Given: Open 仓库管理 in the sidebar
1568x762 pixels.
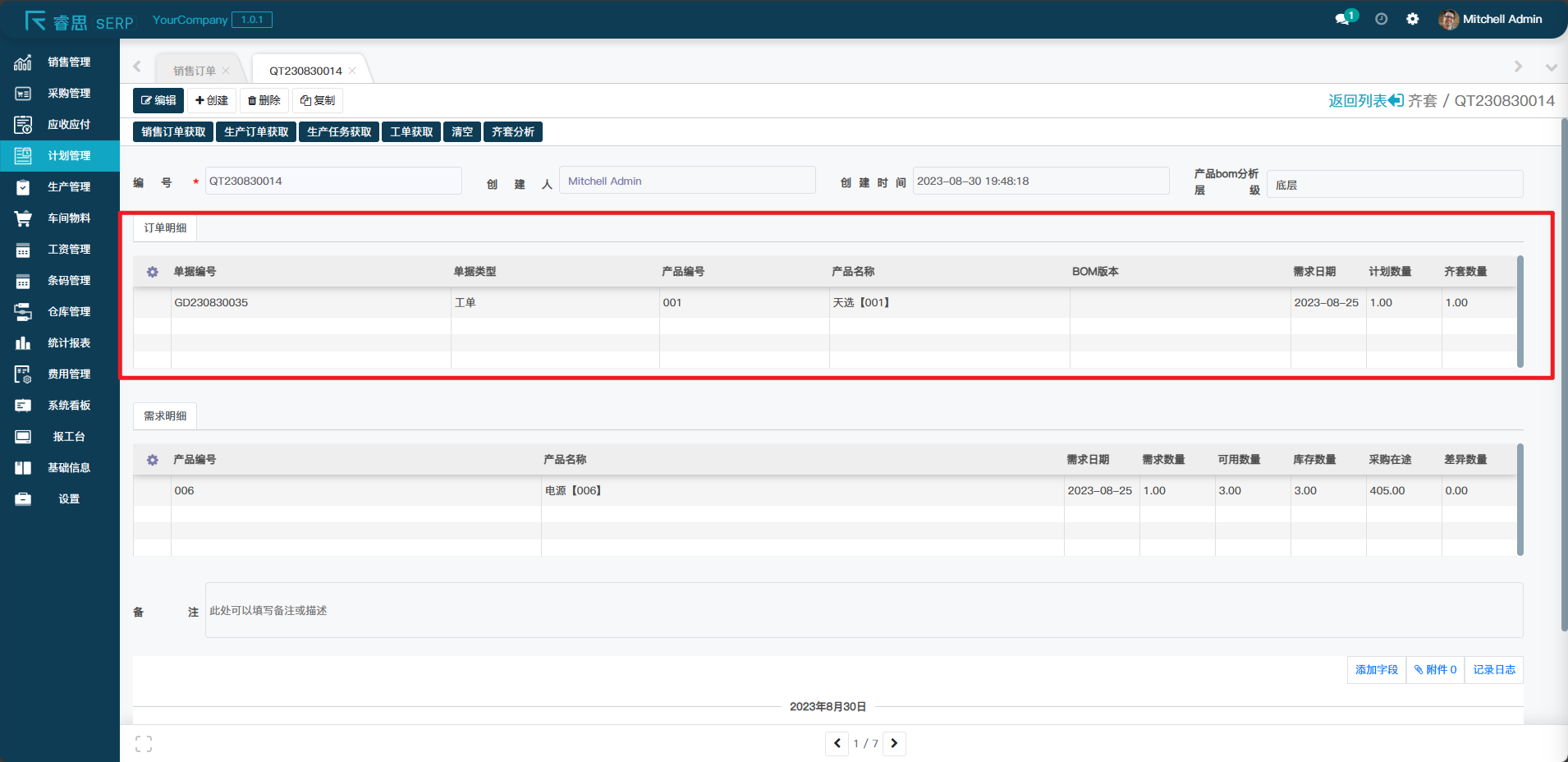Looking at the screenshot, I should (x=69, y=312).
